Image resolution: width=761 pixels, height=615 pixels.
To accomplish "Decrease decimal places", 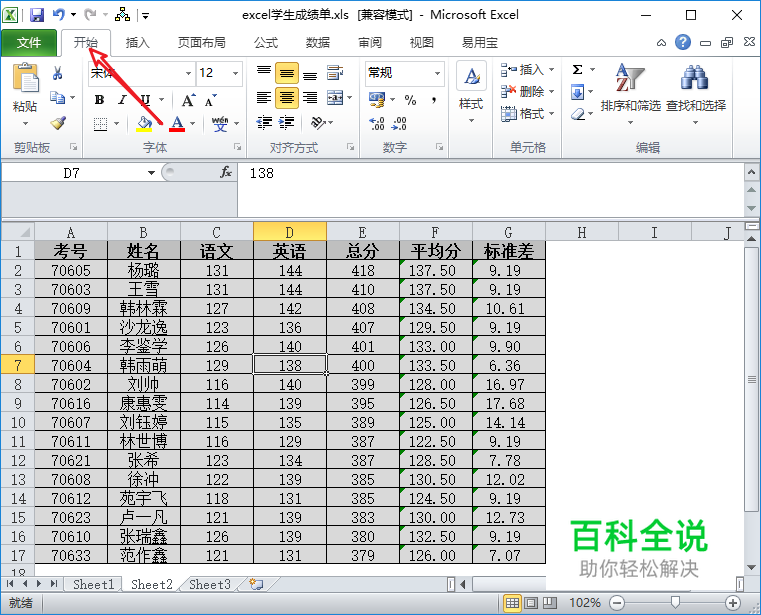I will [399, 124].
